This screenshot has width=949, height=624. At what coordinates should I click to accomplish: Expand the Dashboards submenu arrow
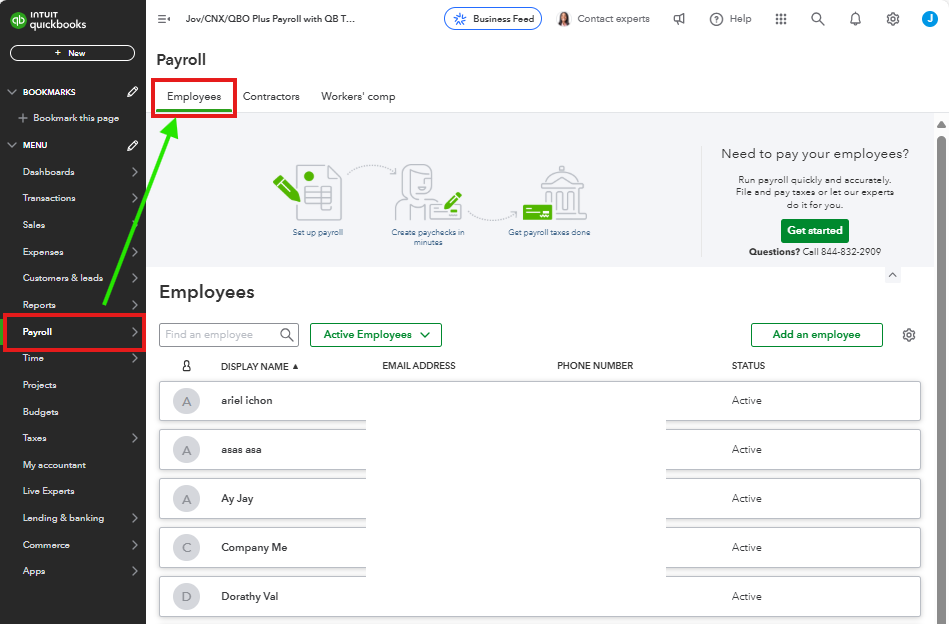coord(134,172)
